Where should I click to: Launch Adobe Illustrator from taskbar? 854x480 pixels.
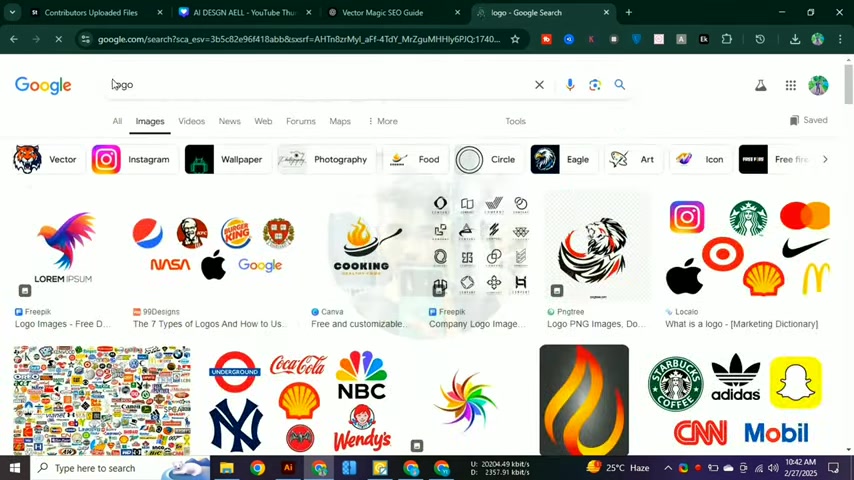point(288,468)
